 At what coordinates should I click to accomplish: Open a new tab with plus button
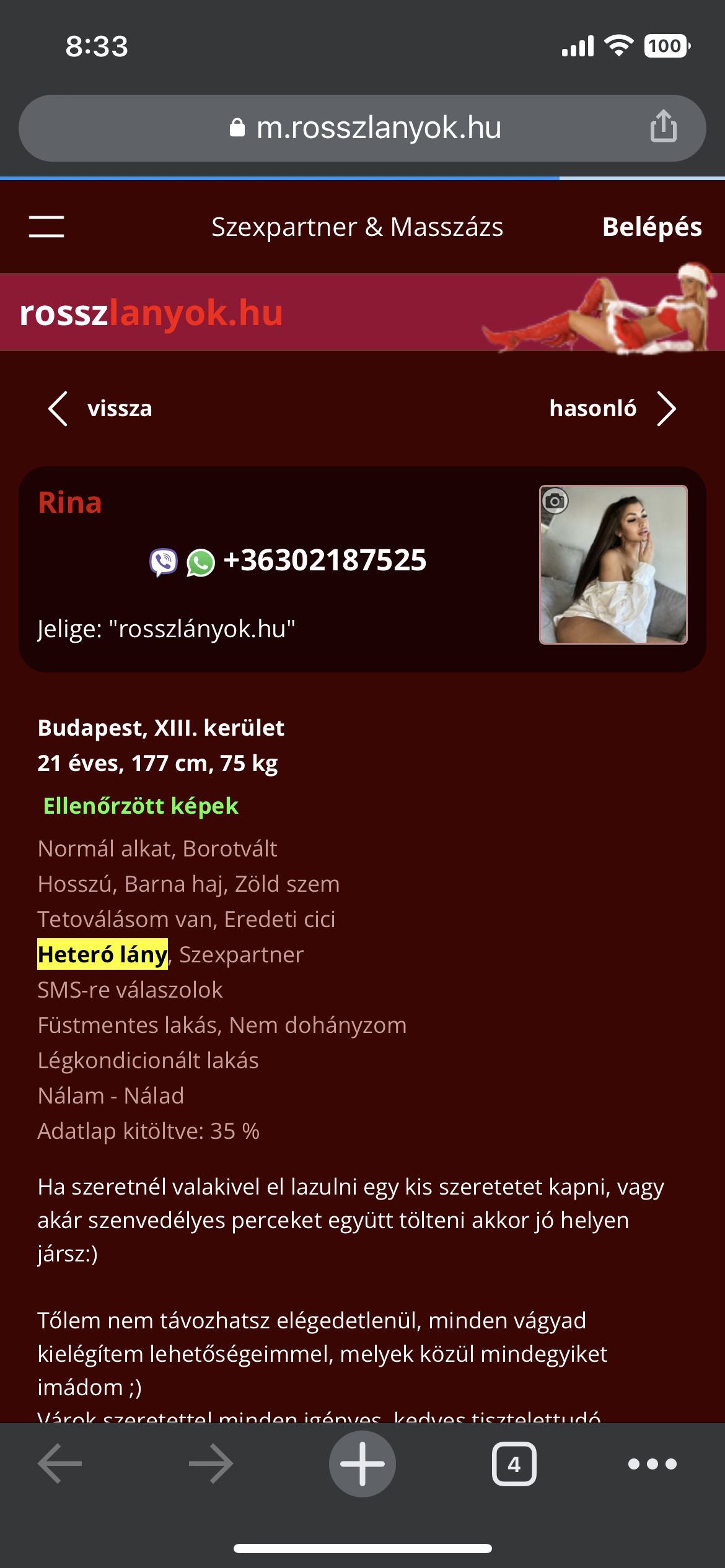(362, 1463)
